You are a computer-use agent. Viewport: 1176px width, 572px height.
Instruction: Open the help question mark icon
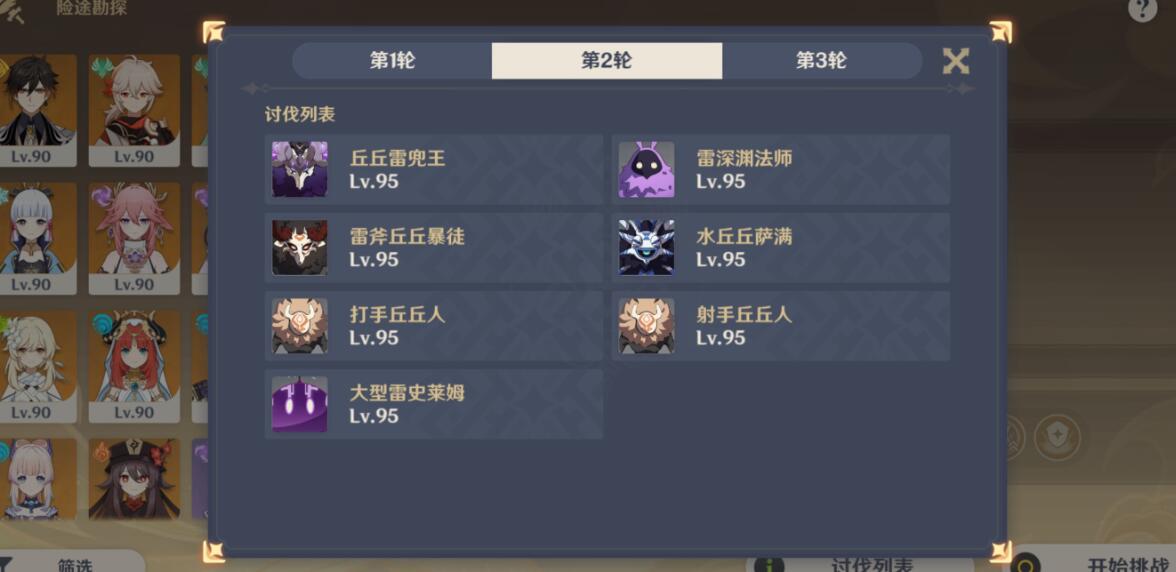pyautogui.click(x=1142, y=9)
